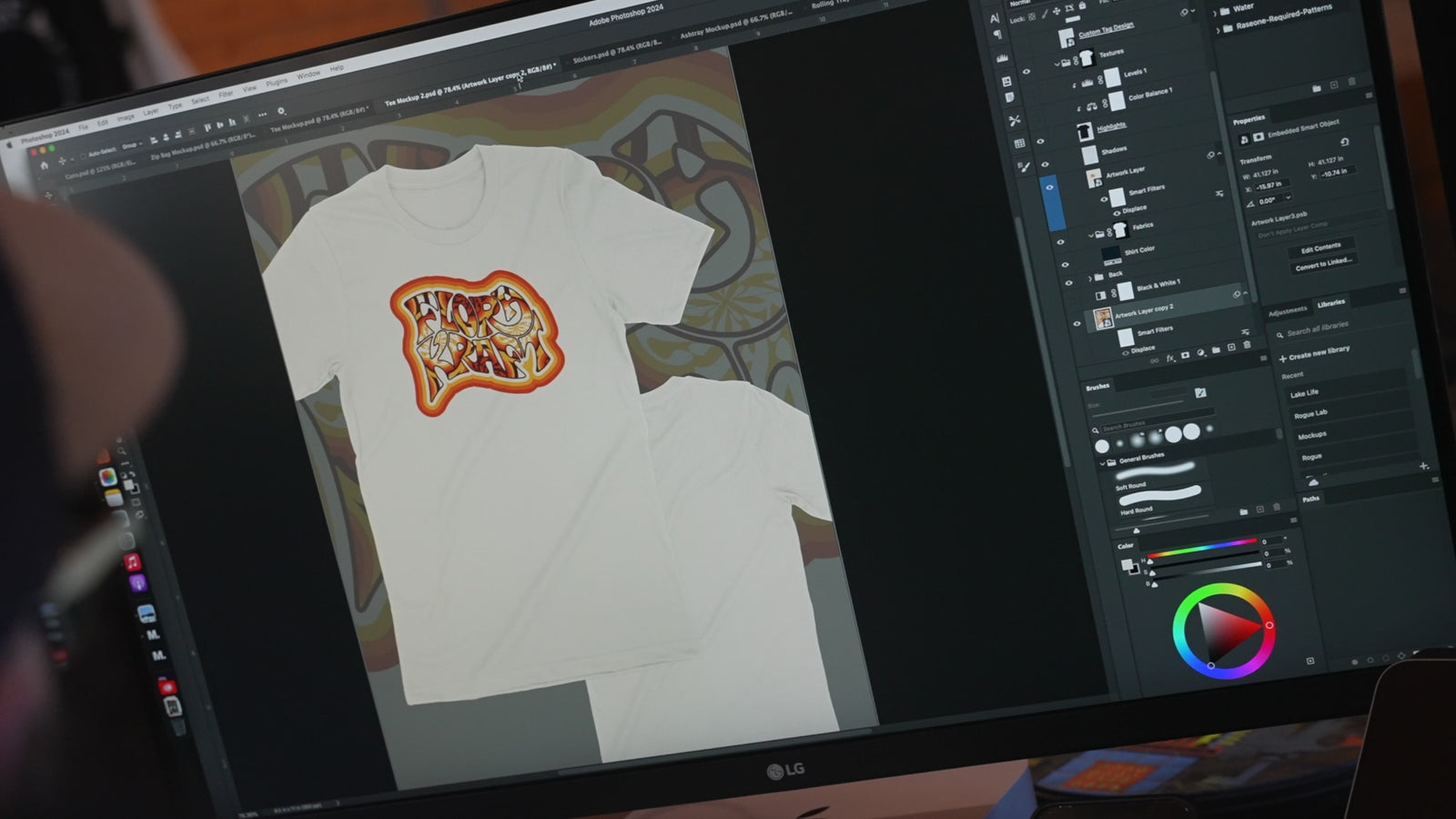This screenshot has width=1456, height=819.
Task: Click the cloud sync icon in the Libraries panel
Action: pos(1313,481)
